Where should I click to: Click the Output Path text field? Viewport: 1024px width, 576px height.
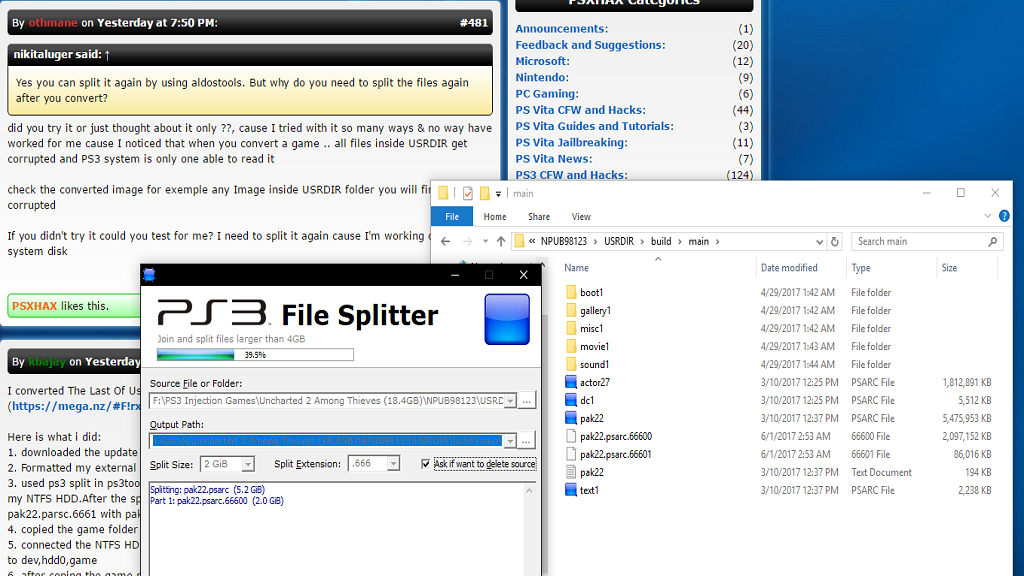(x=327, y=441)
